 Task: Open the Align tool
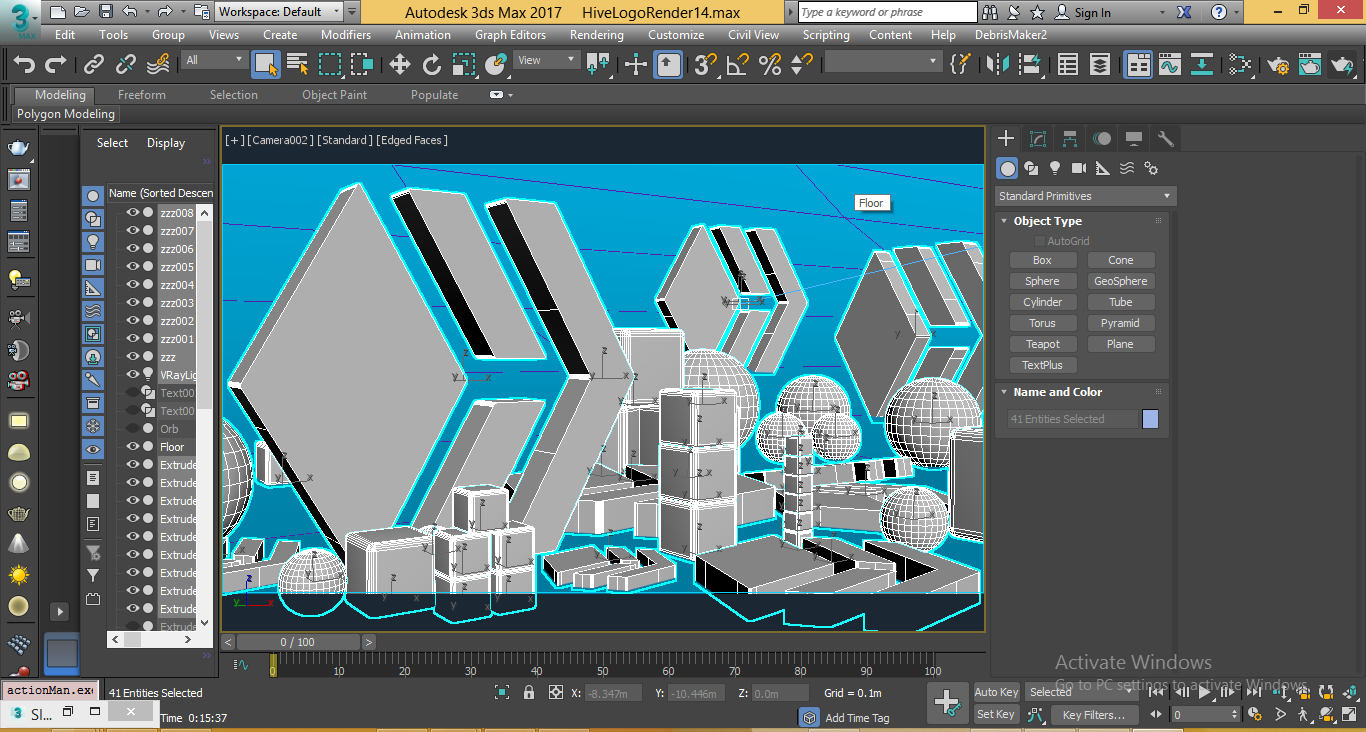[1030, 65]
